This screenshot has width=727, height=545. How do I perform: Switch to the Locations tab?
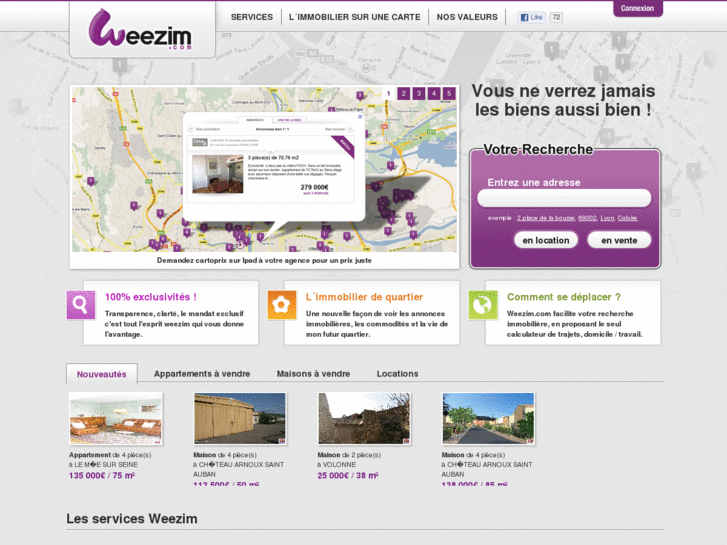click(397, 374)
